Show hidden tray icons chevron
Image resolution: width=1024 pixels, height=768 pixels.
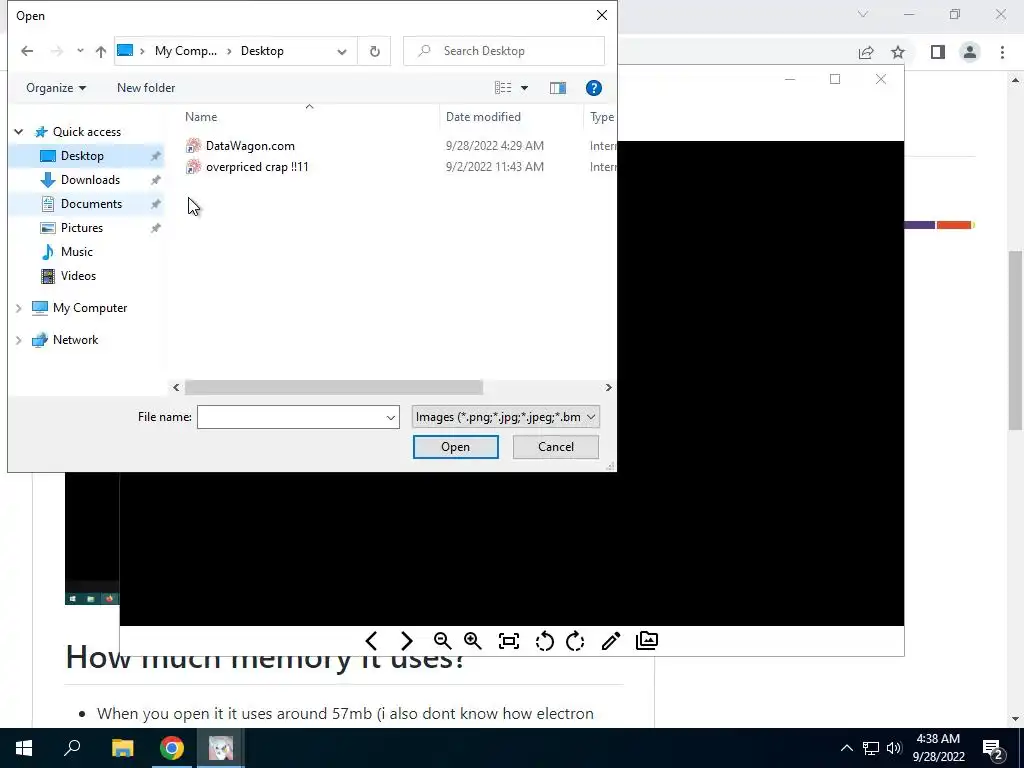[846, 748]
